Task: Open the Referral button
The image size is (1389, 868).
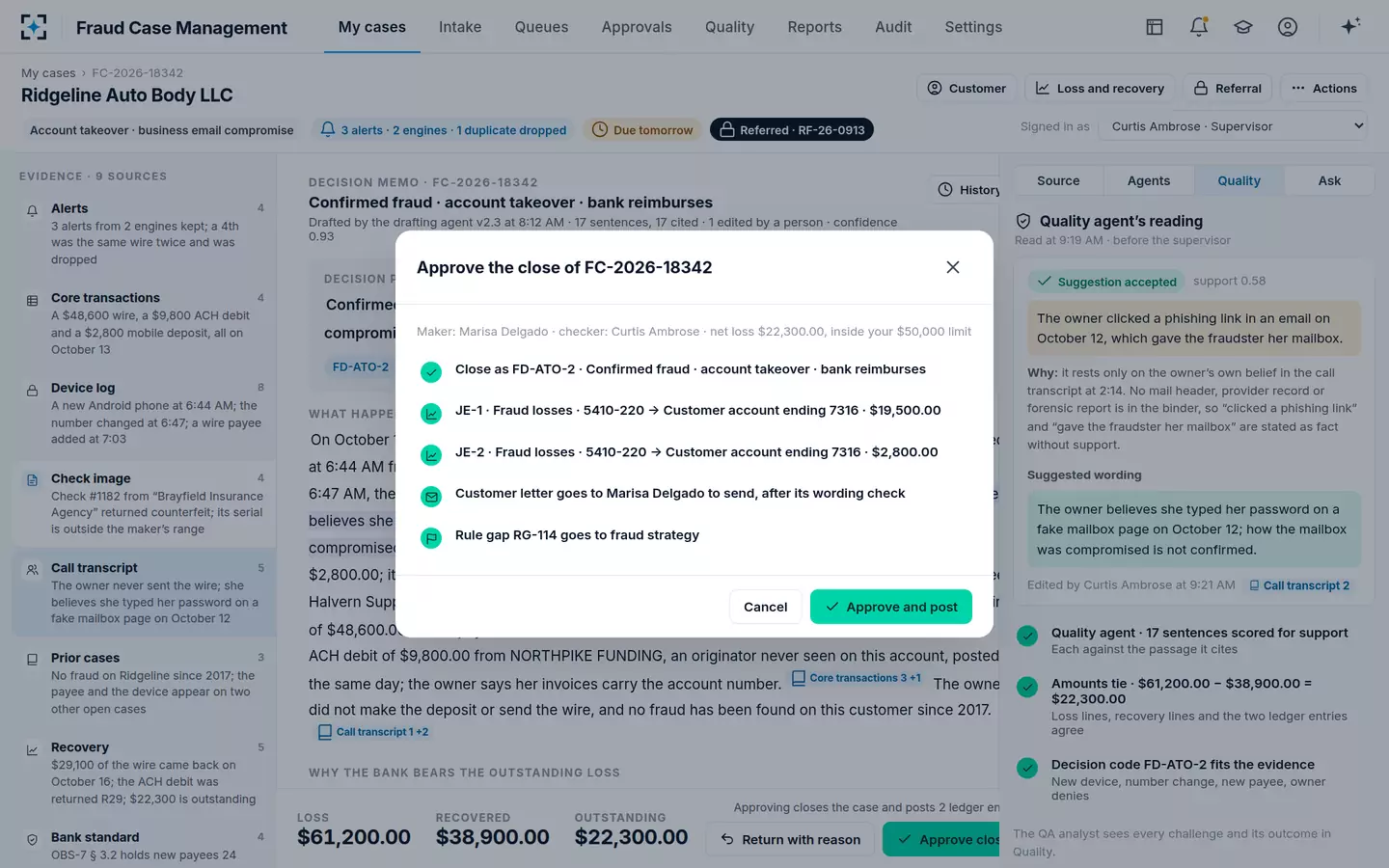Action: pos(1228,88)
